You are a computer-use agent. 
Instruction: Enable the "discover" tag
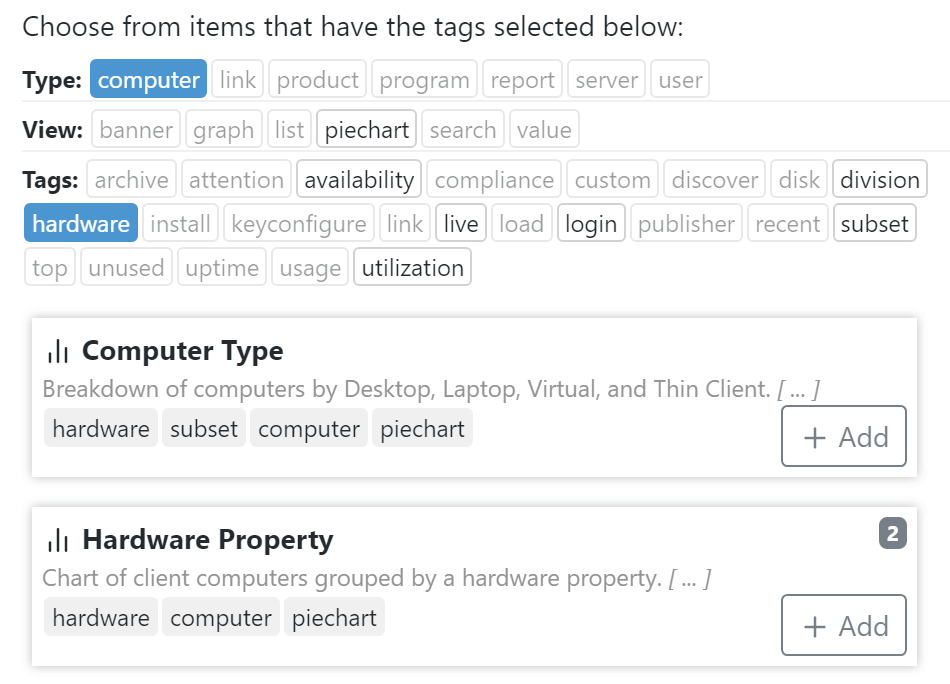(714, 178)
